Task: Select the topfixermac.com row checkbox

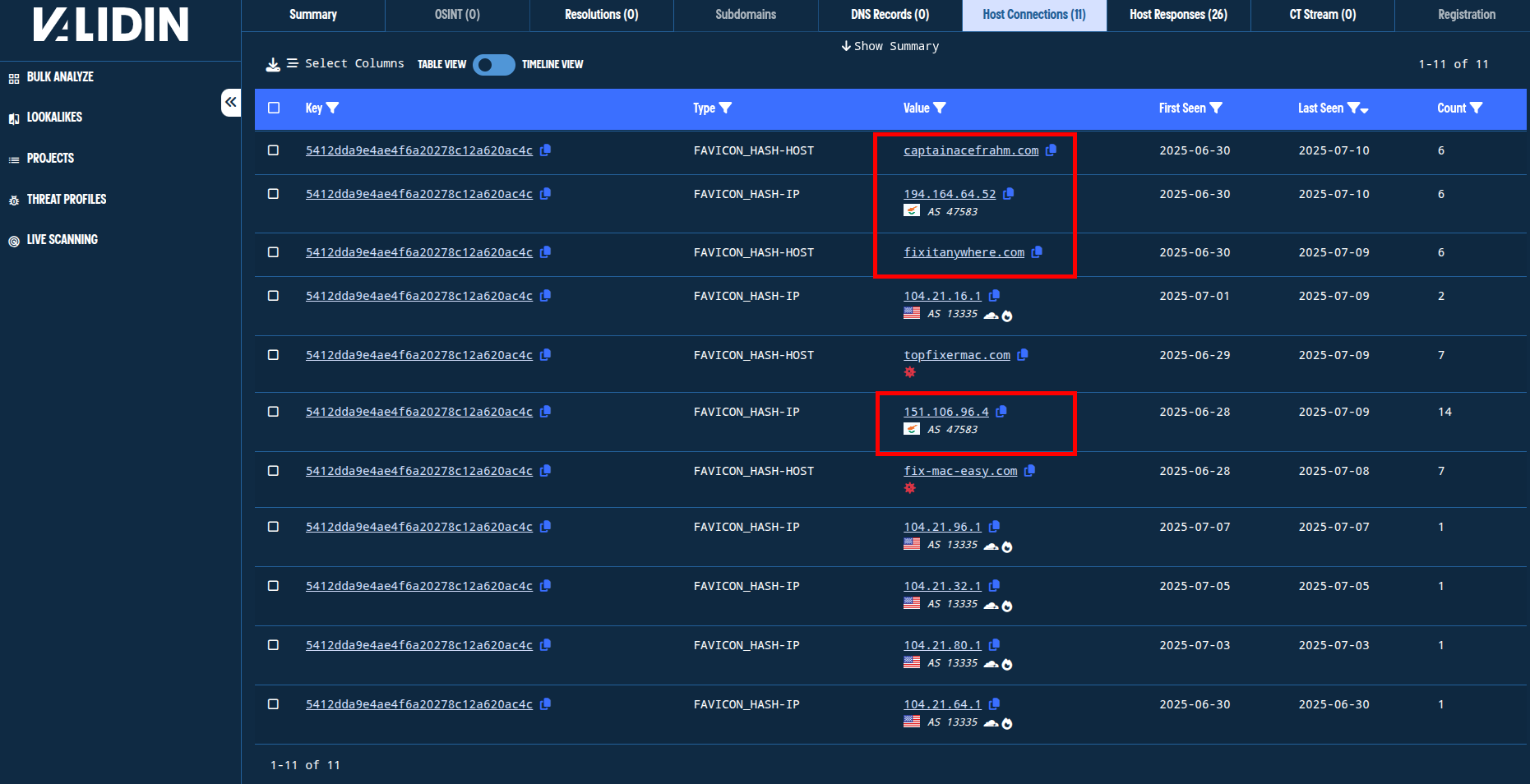Action: click(274, 355)
